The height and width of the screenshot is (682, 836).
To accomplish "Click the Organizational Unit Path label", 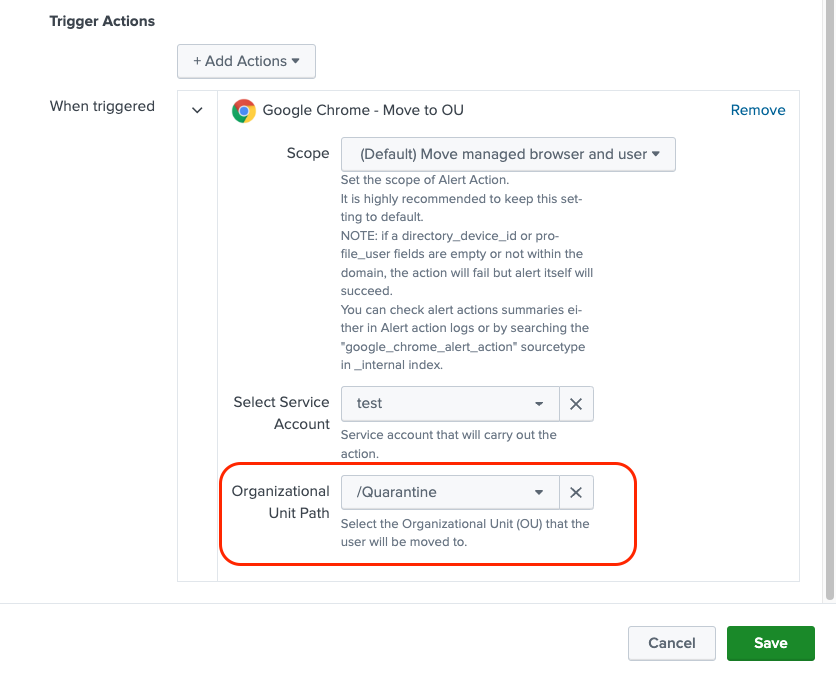I will point(280,502).
